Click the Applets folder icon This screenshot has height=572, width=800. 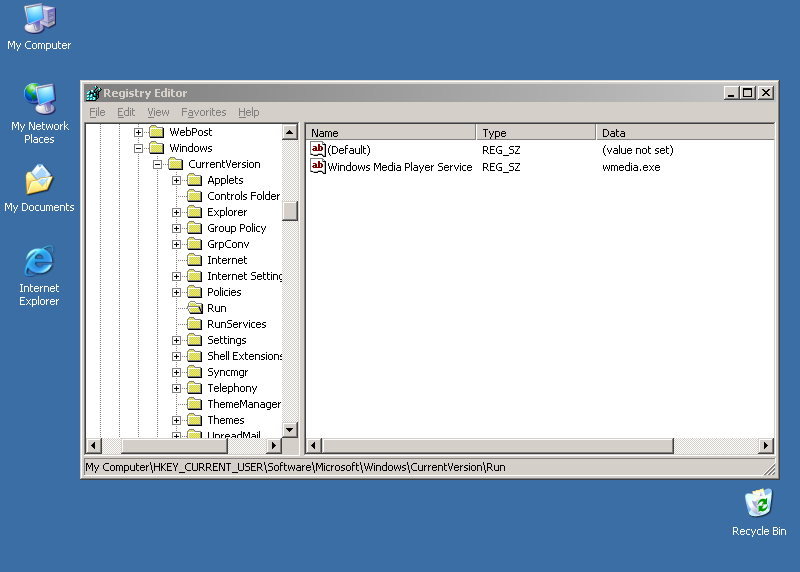[194, 180]
